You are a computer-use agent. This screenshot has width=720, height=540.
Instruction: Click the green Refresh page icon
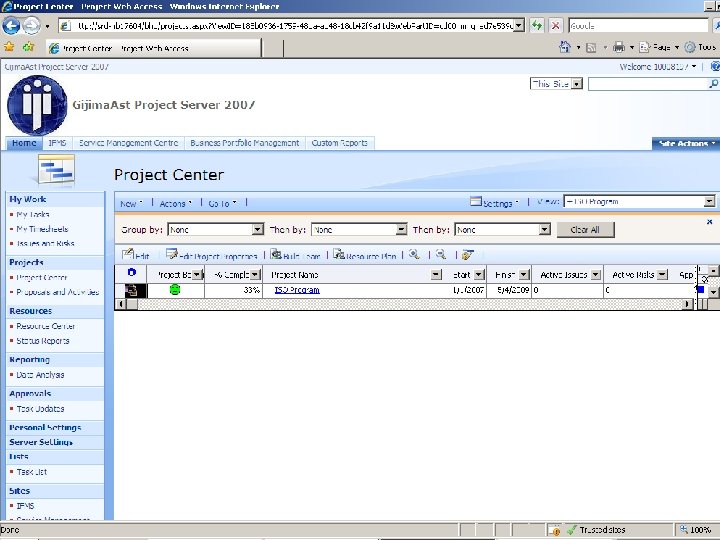click(x=537, y=26)
